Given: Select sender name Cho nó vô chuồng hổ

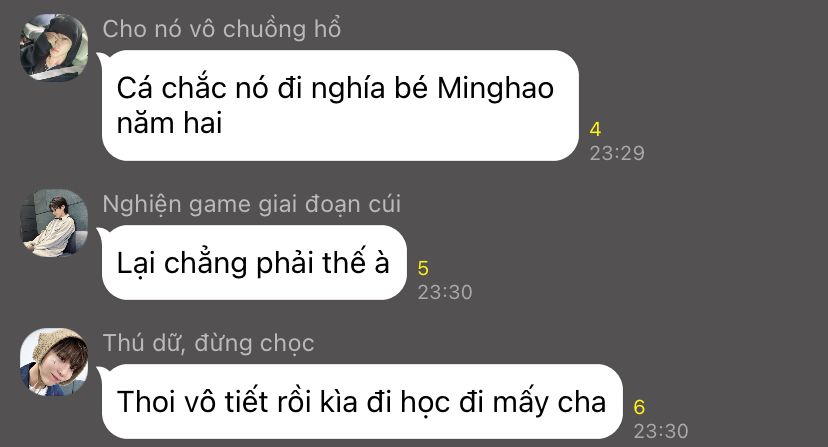Looking at the screenshot, I should (x=222, y=29).
